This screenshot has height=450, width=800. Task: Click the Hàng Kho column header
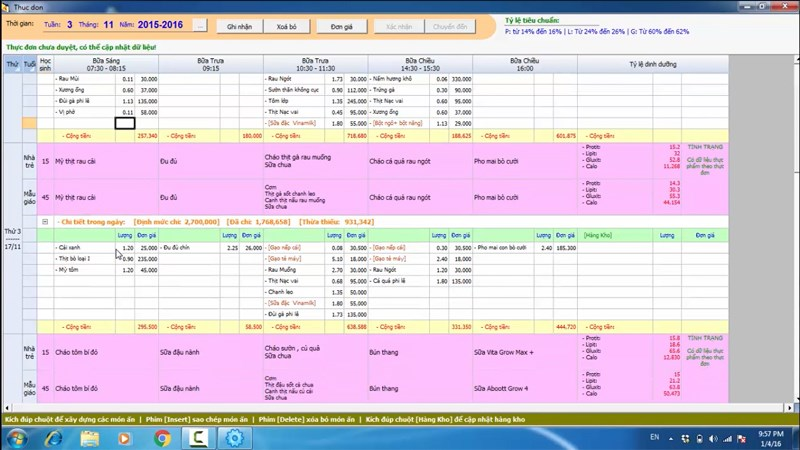(597, 235)
